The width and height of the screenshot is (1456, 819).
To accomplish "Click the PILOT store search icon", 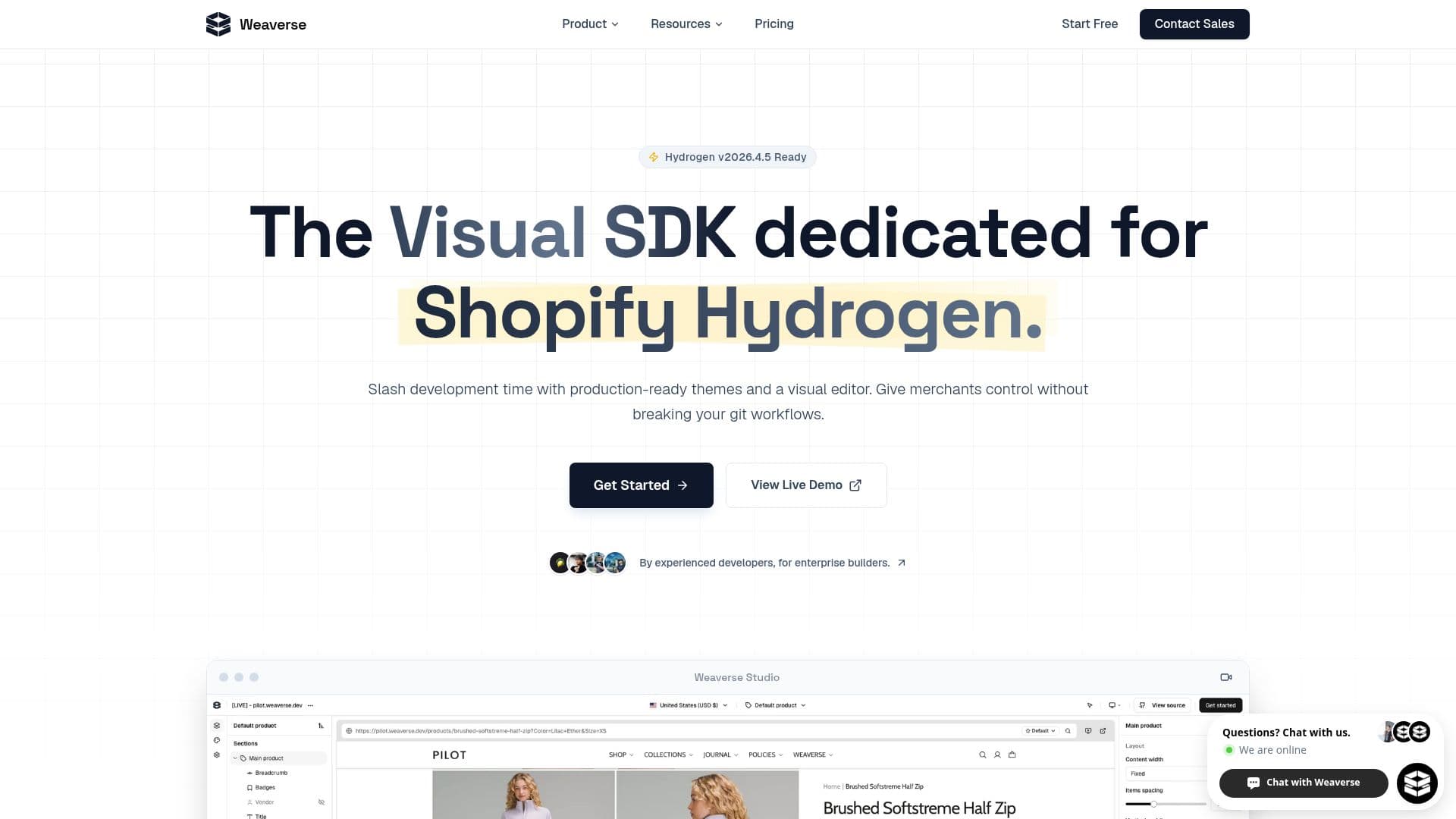I will (983, 755).
